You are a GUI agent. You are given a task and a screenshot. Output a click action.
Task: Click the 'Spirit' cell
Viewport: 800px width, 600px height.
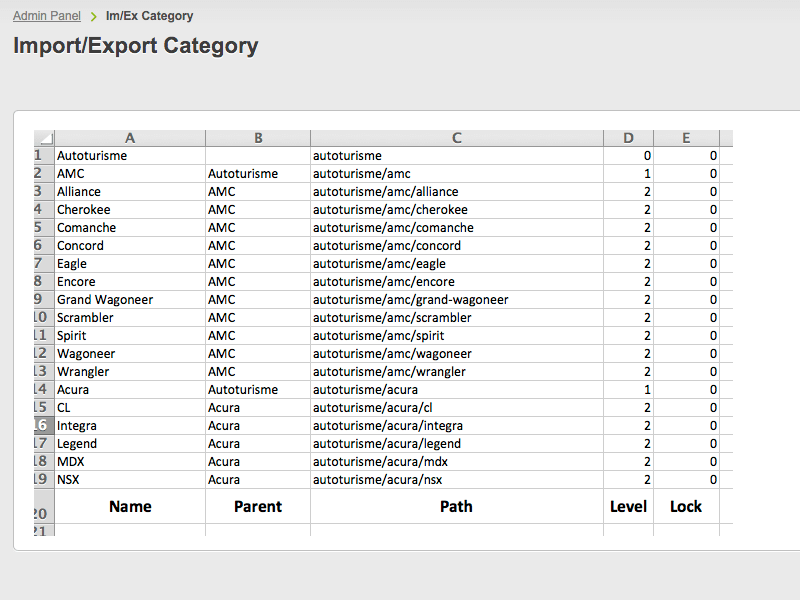[130, 336]
